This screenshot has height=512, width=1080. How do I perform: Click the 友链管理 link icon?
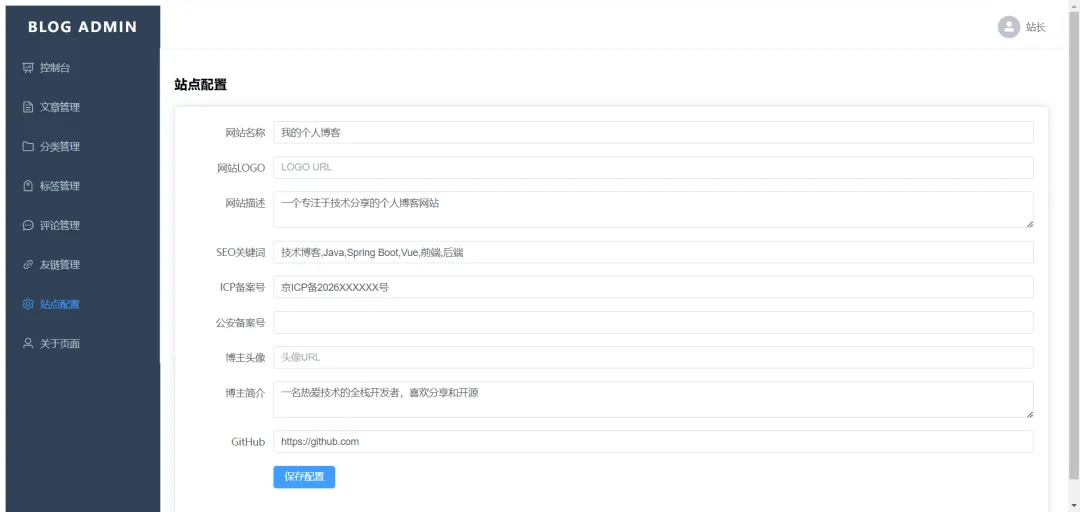28,264
